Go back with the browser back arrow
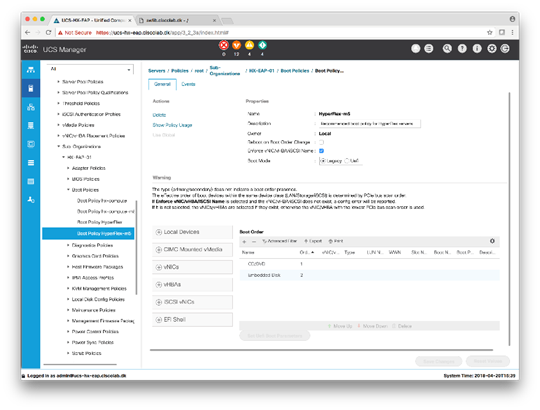Screen dimensions: 540x410 point(28,32)
